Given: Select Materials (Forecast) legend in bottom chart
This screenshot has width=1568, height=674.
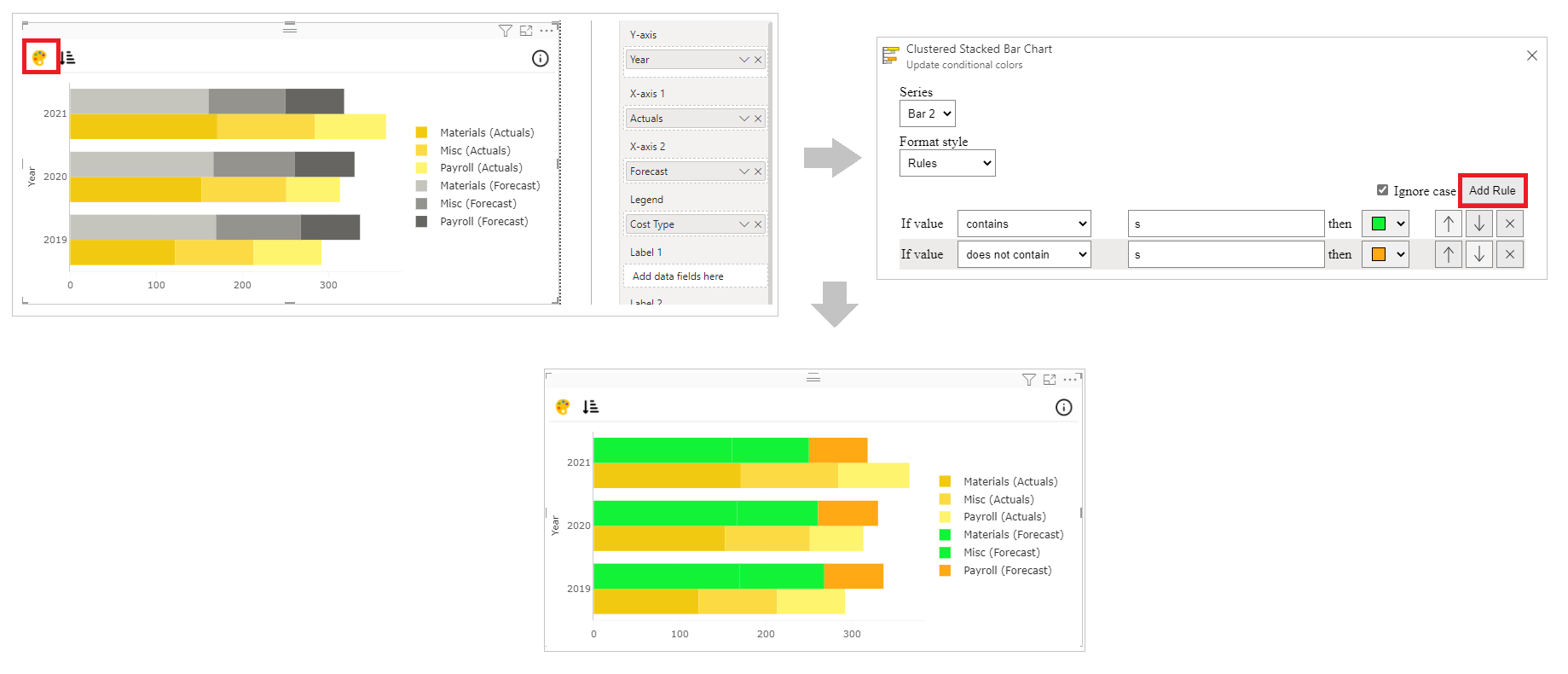Looking at the screenshot, I should (1002, 535).
